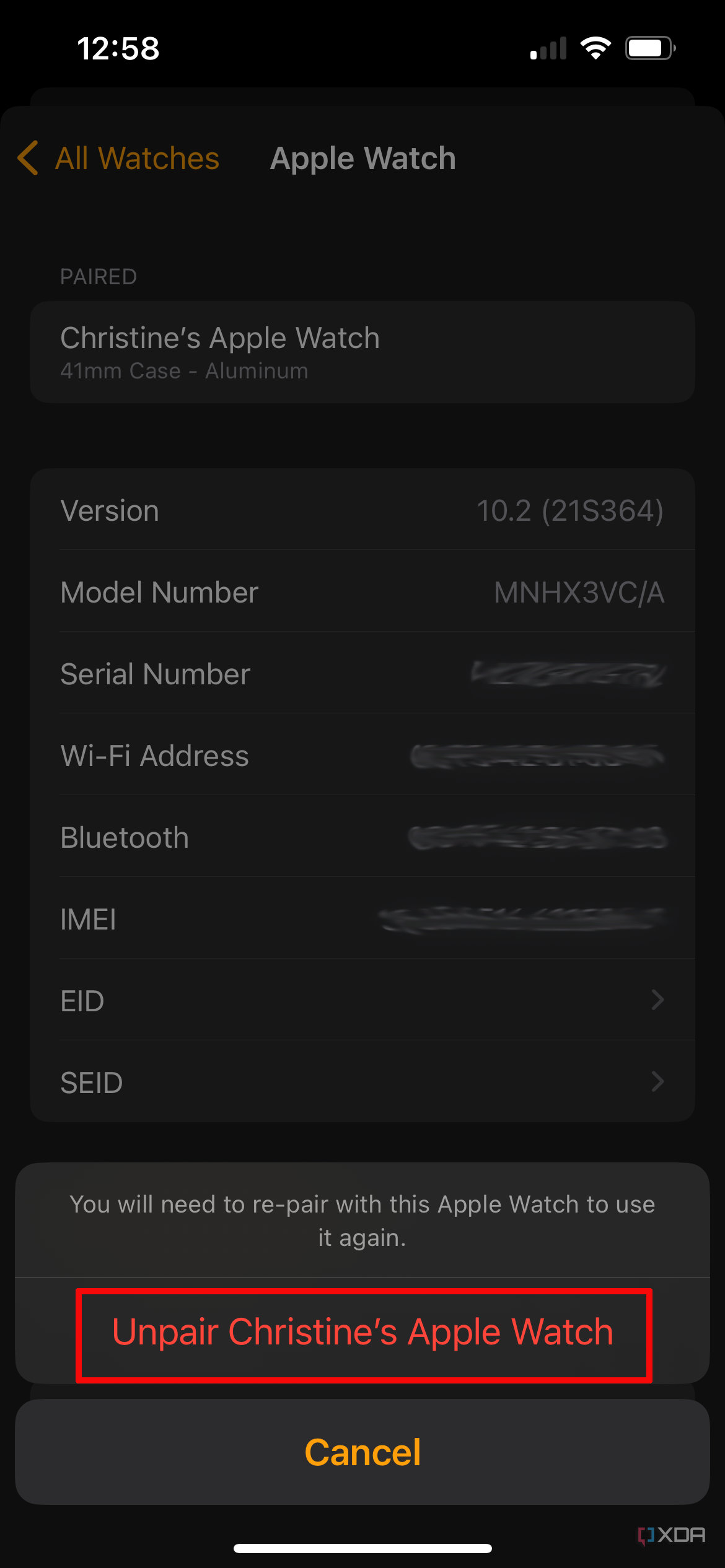Tap the Wi-Fi status icon
Screen dimensions: 725x1568
tap(596, 46)
